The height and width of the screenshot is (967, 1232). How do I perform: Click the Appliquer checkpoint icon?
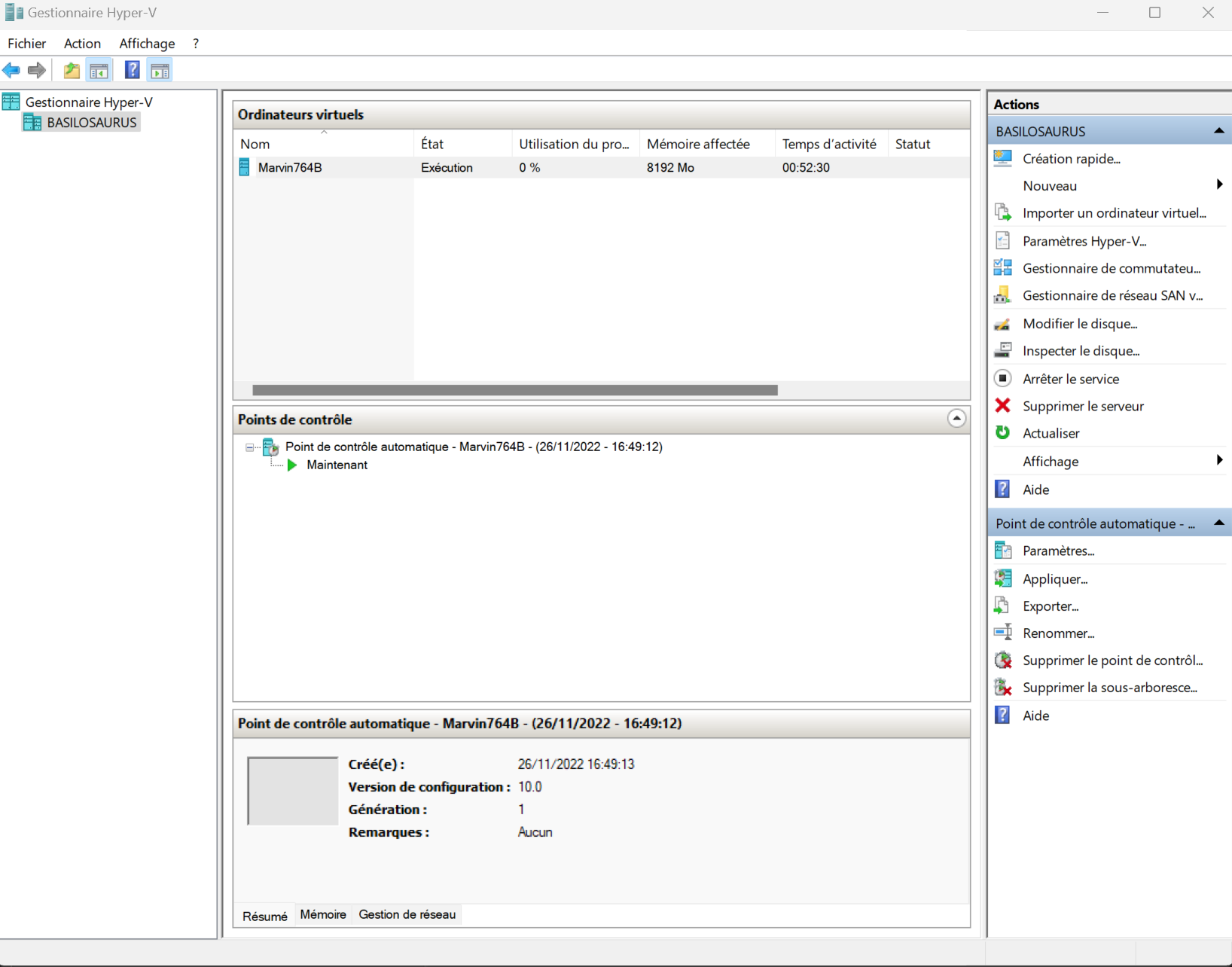point(1002,578)
